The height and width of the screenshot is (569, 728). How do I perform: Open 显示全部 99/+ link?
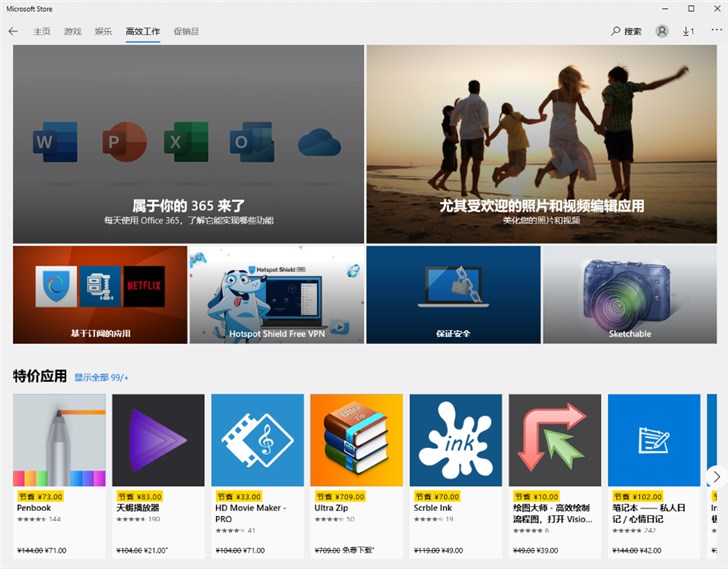tap(101, 377)
